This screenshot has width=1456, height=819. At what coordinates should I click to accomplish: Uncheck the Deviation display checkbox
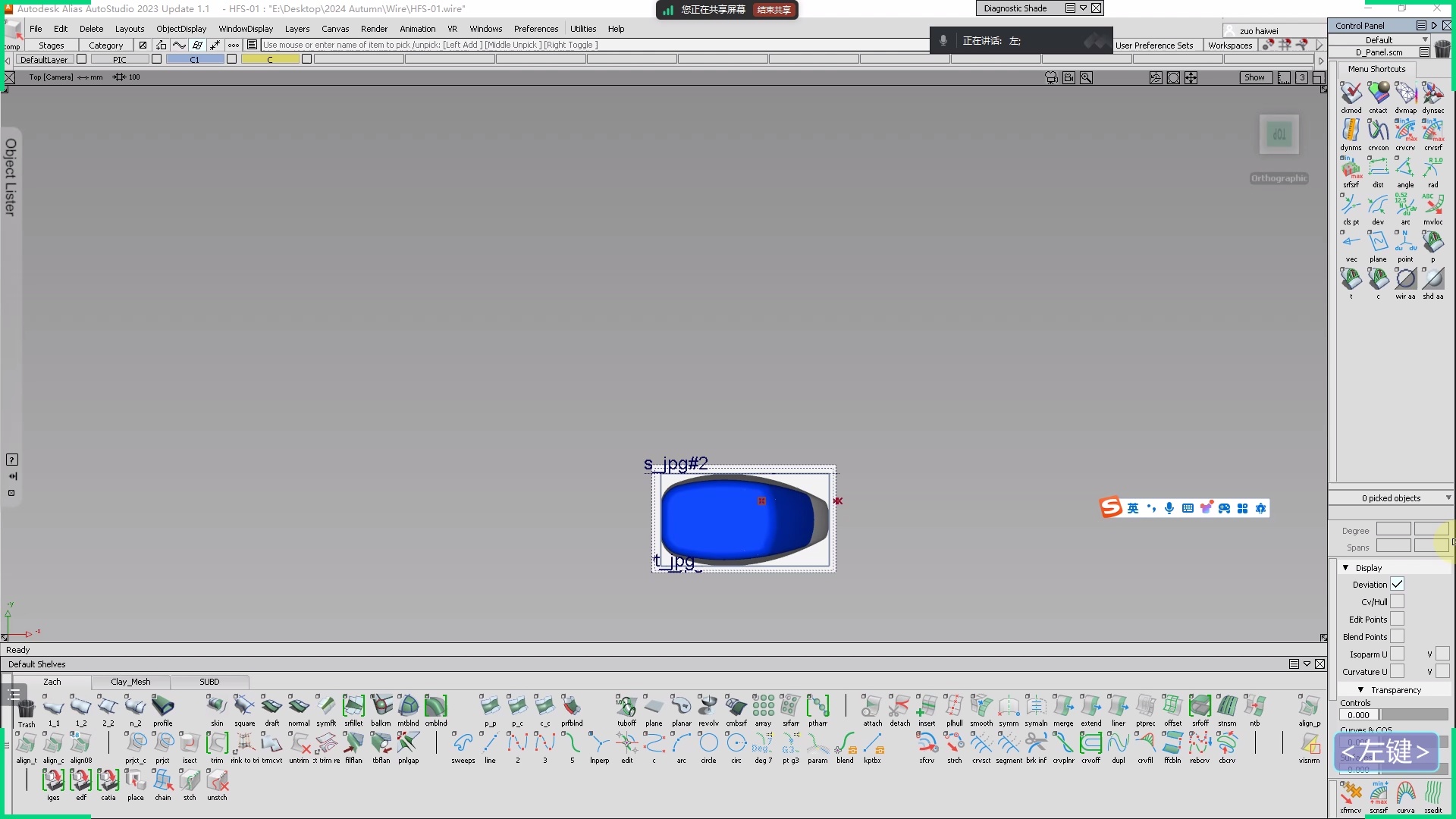(1397, 584)
